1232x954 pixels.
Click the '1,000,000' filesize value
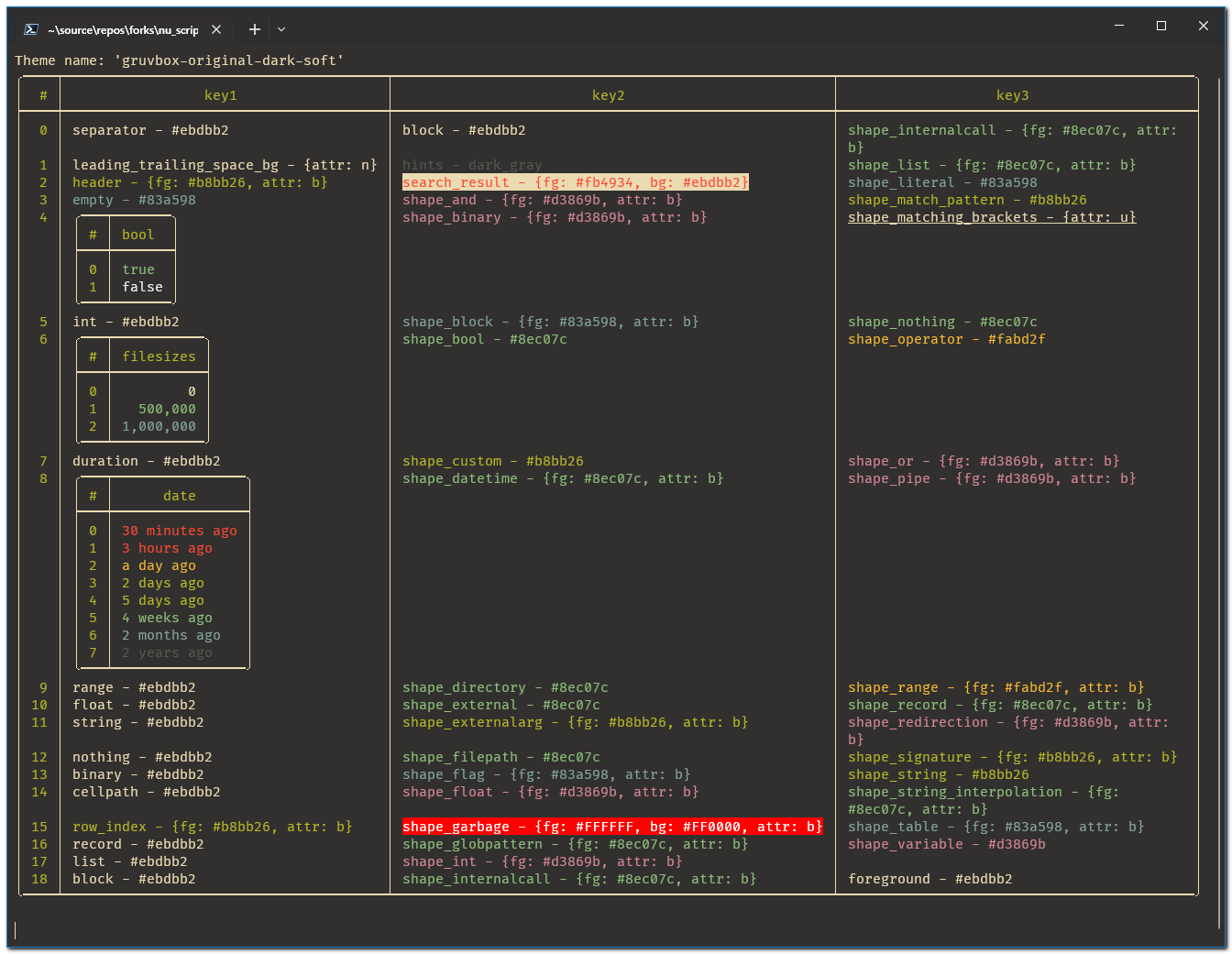tap(159, 426)
